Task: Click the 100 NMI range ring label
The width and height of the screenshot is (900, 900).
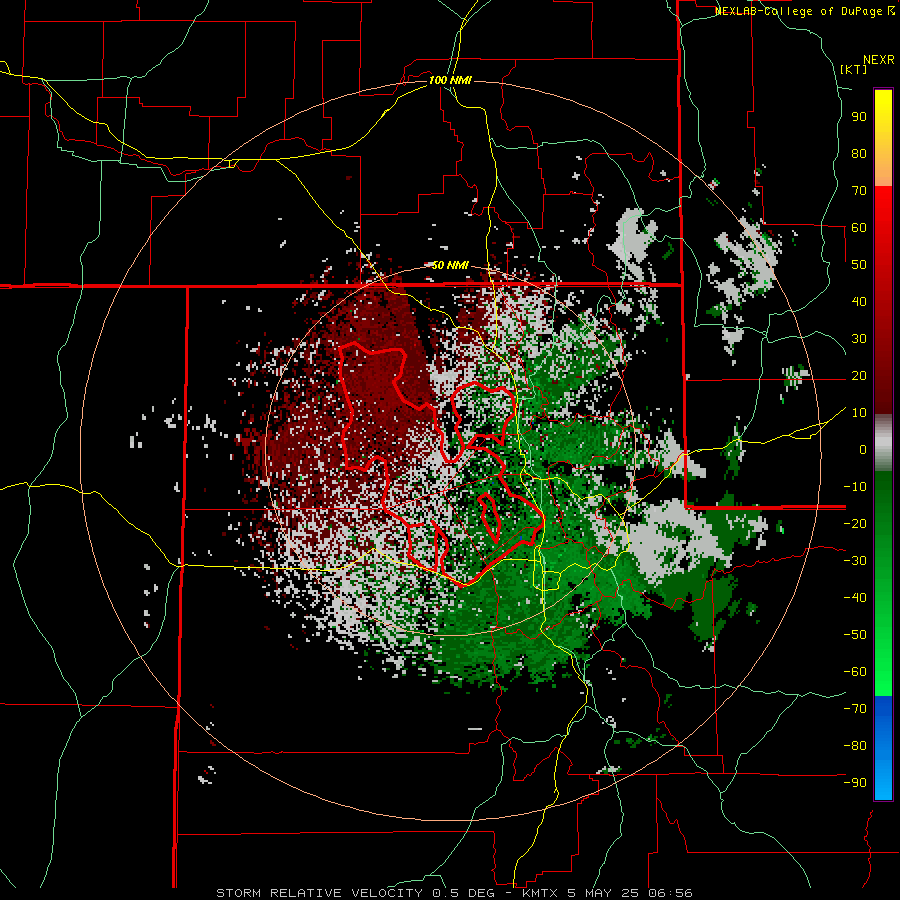Action: tap(450, 80)
